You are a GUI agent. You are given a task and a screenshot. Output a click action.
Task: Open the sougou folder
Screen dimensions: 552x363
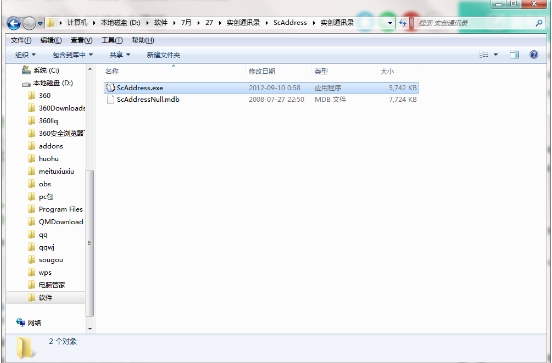click(51, 260)
